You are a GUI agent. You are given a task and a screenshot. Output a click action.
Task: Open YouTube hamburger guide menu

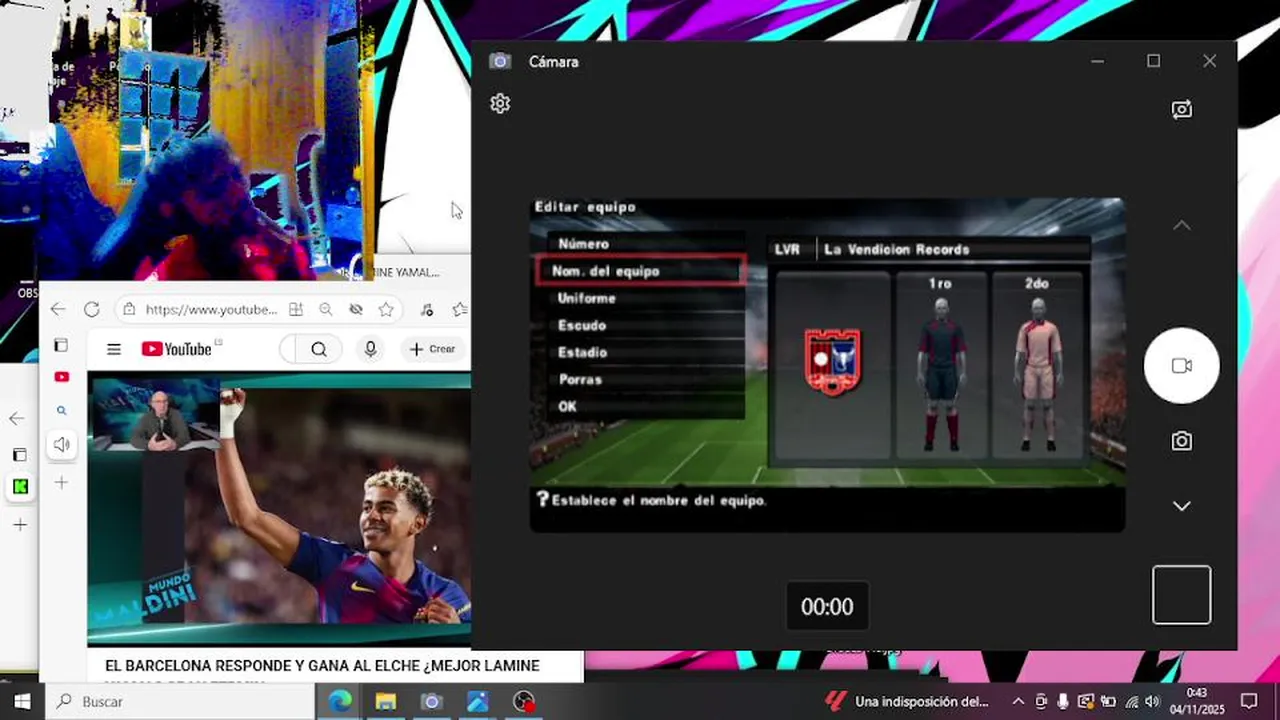click(x=114, y=349)
